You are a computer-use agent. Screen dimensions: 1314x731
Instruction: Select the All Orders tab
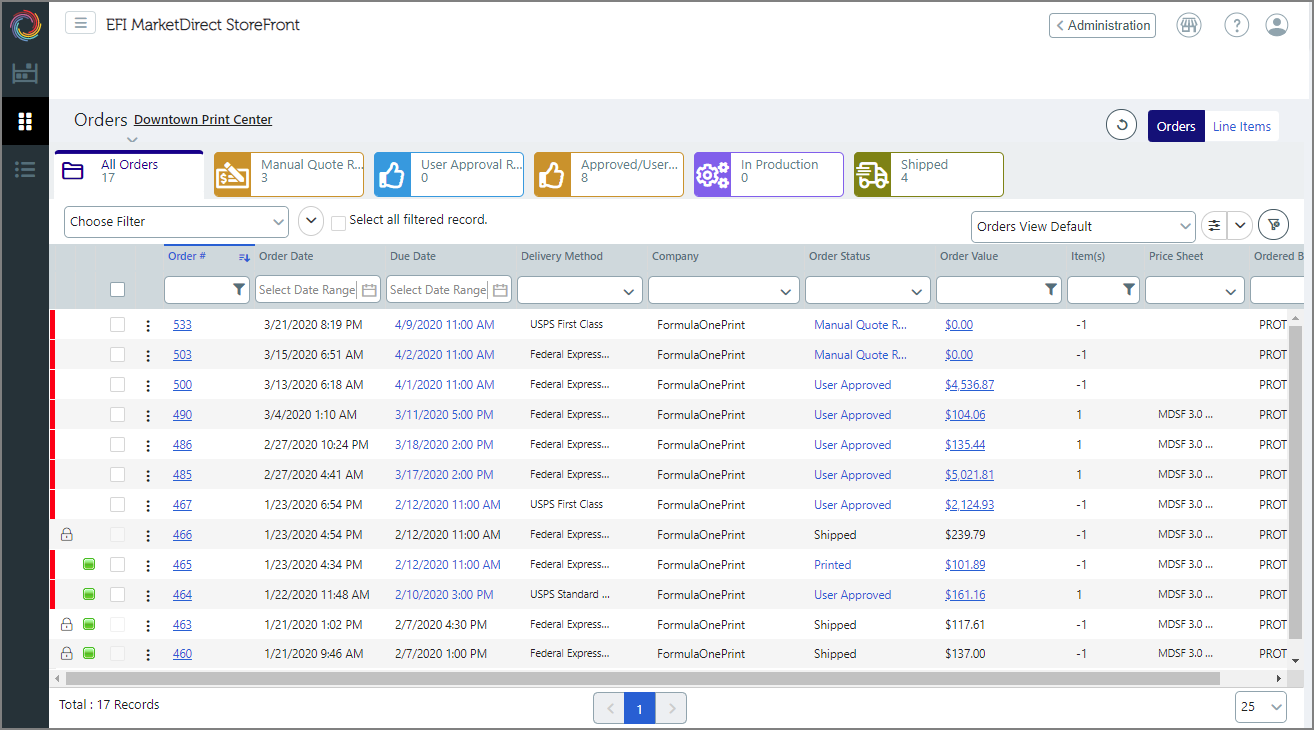coord(129,173)
